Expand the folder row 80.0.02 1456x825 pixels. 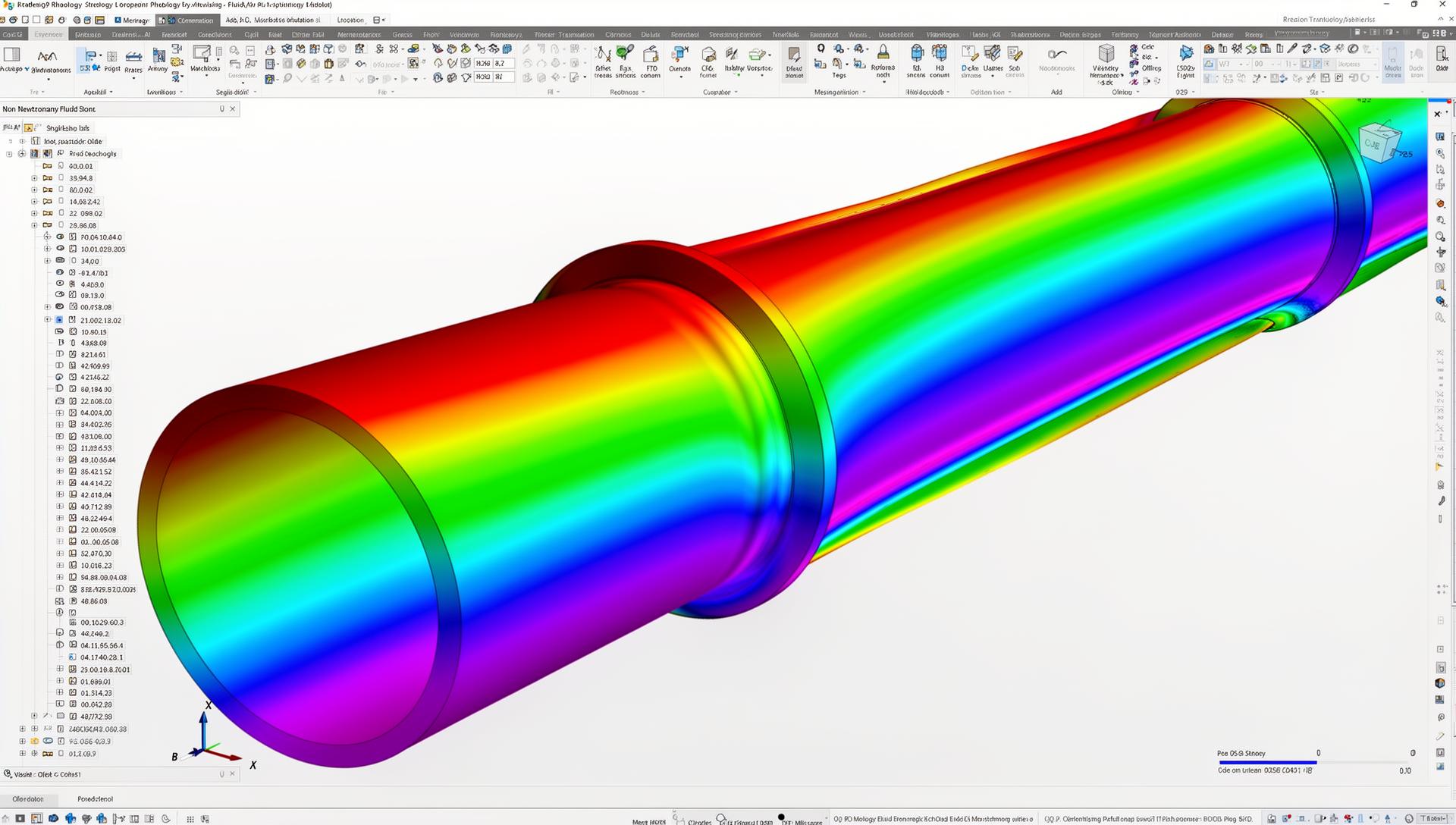(34, 190)
